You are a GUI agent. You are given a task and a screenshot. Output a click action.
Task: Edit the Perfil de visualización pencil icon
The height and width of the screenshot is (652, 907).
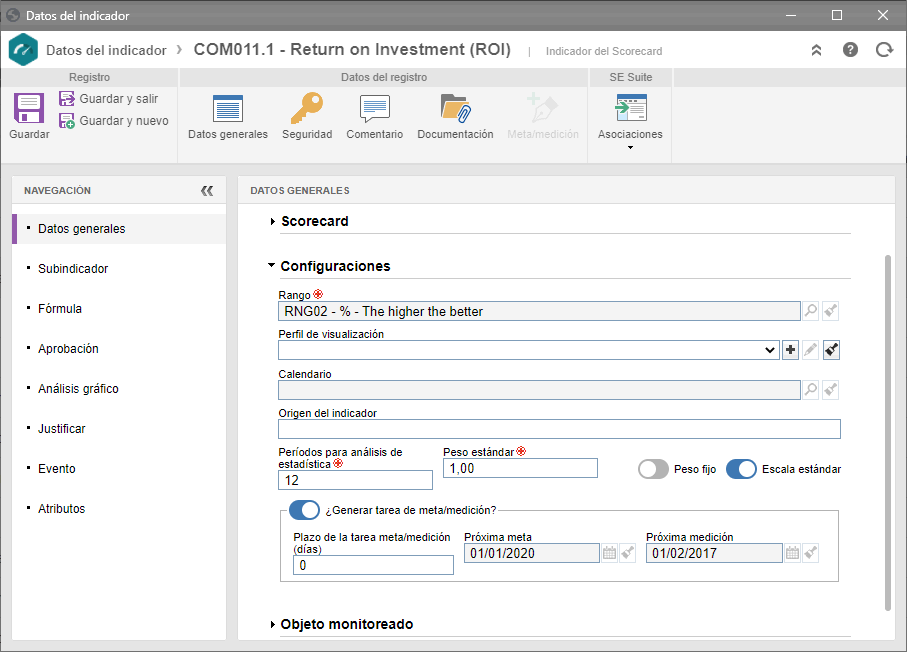pos(810,349)
